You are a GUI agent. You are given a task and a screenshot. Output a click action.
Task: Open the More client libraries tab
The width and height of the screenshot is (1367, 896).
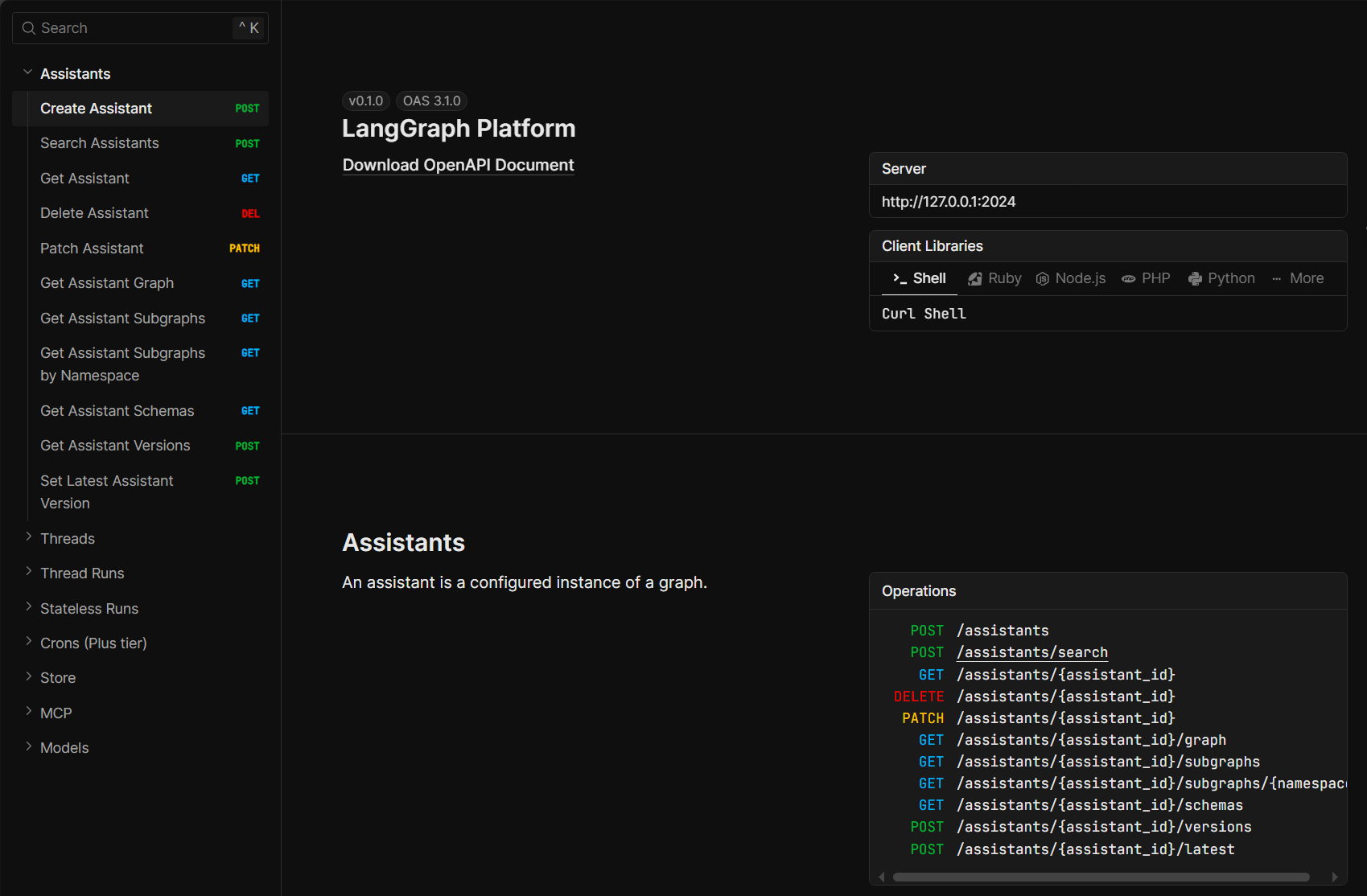pos(1297,278)
